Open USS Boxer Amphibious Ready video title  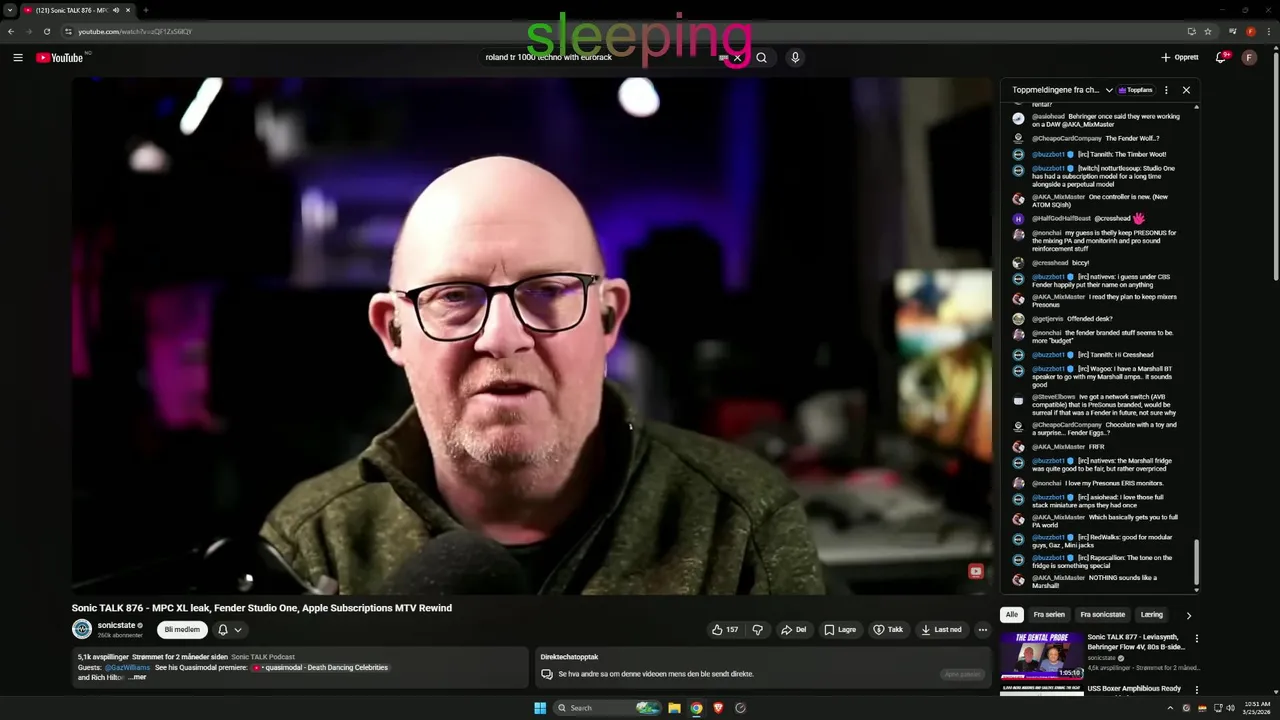[1134, 688]
